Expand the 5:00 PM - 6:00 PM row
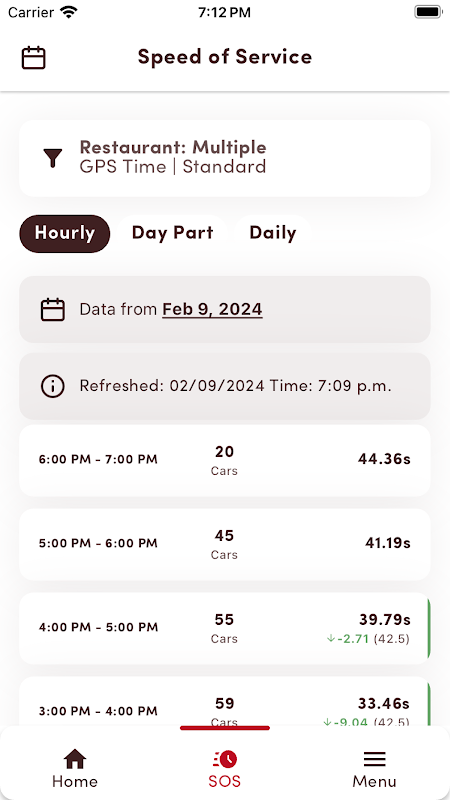 tap(224, 544)
